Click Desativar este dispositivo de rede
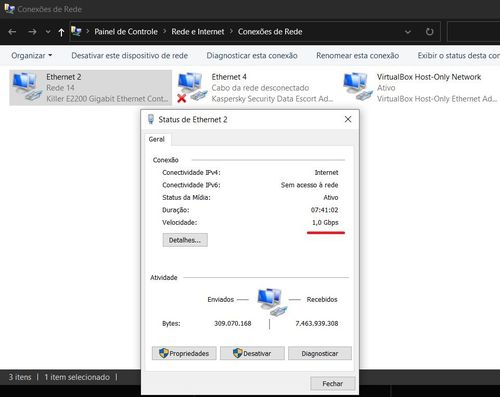Image resolution: width=500 pixels, height=397 pixels. 130,55
